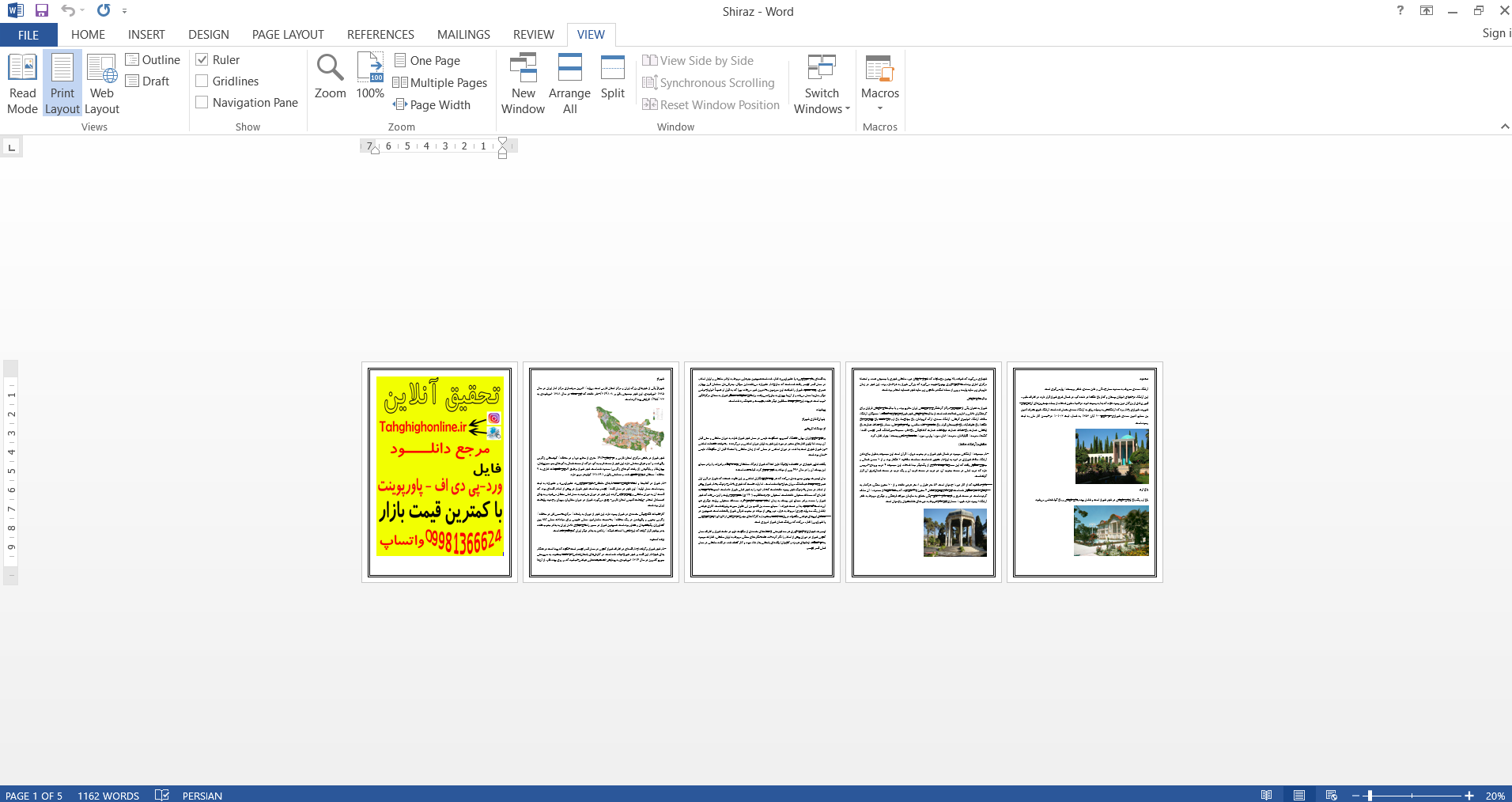Select Print Layout from status bar
The height and width of the screenshot is (802, 1512).
(1299, 795)
